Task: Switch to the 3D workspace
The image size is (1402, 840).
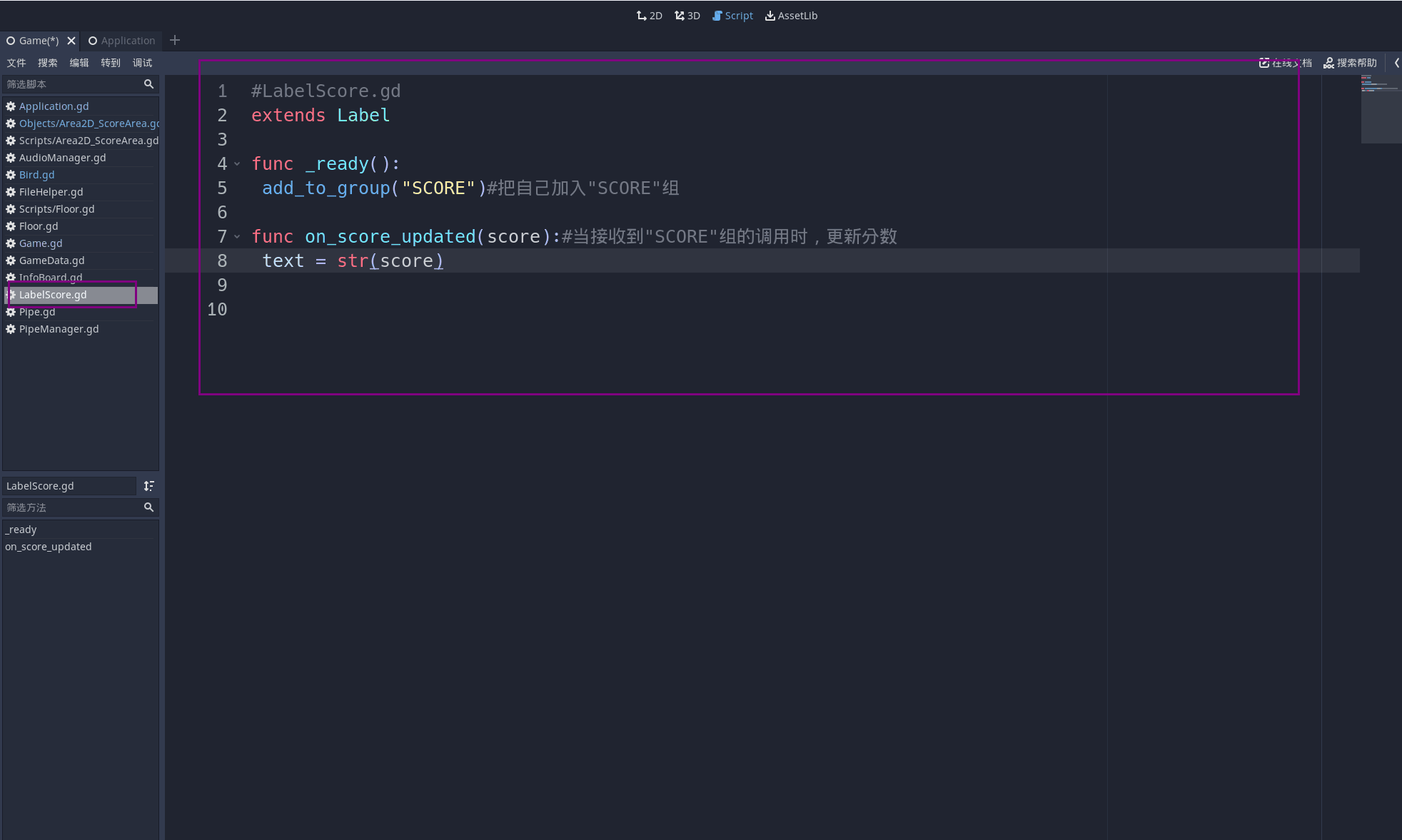Action: (x=687, y=16)
